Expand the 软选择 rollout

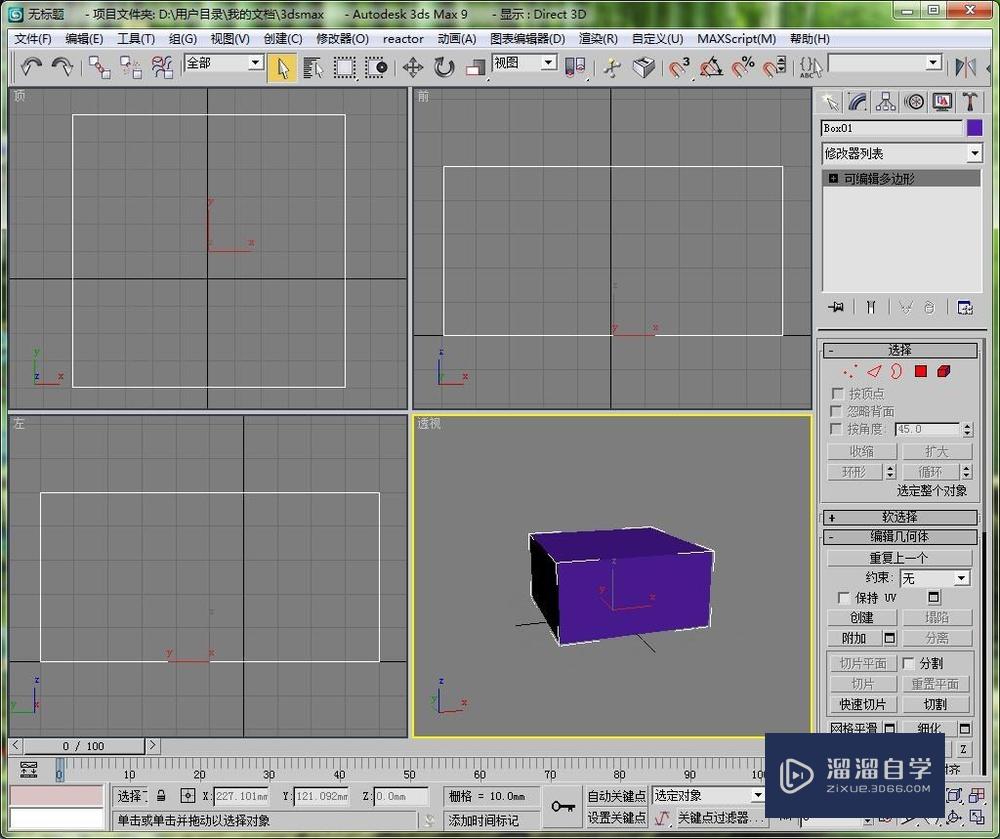pos(899,517)
